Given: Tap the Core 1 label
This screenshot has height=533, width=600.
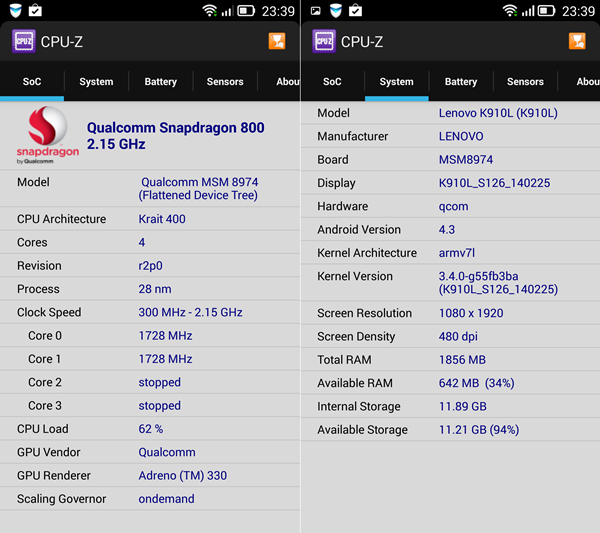Looking at the screenshot, I should (44, 359).
